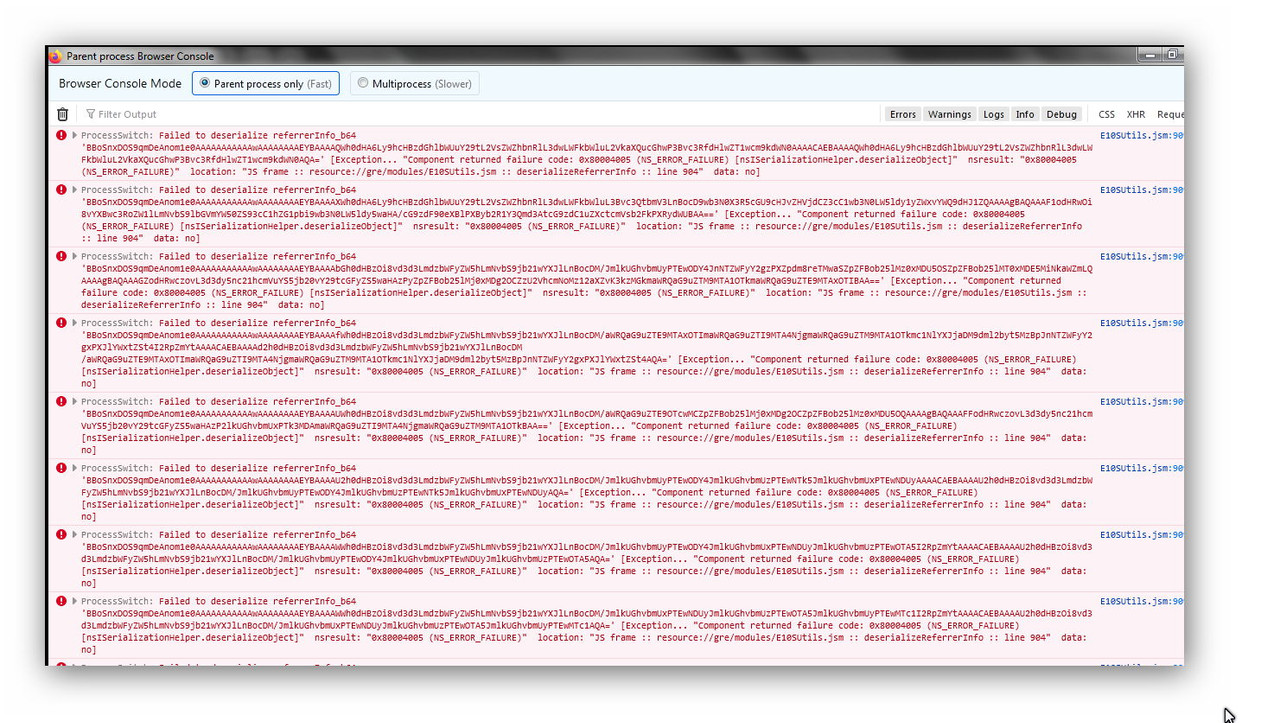Click the Browser Console Mode label
The image size is (1280, 723).
[120, 84]
